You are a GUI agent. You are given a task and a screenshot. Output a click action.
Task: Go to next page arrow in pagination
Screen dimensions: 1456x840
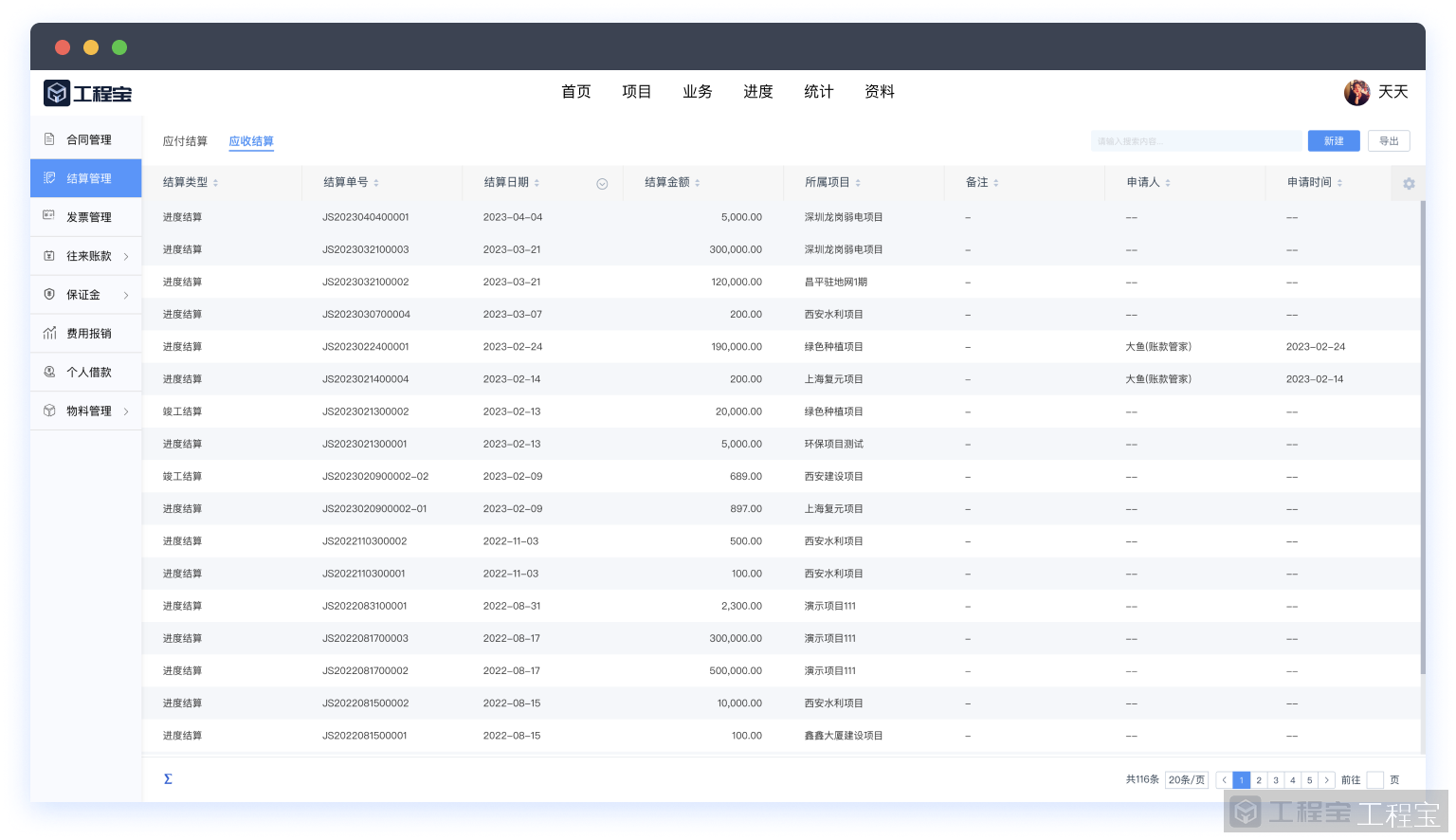pos(1326,780)
